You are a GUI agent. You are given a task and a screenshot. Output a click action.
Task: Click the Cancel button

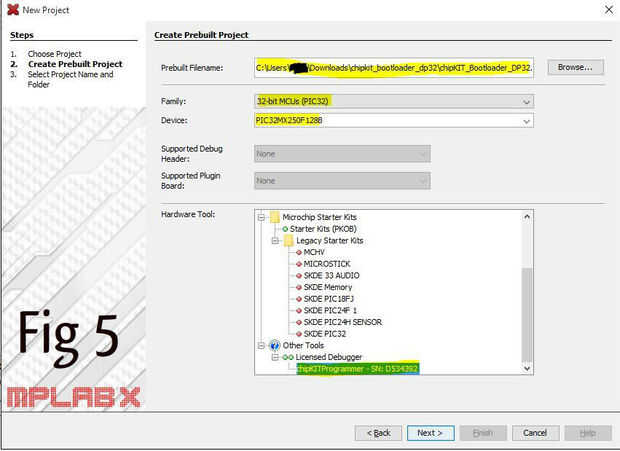click(535, 433)
